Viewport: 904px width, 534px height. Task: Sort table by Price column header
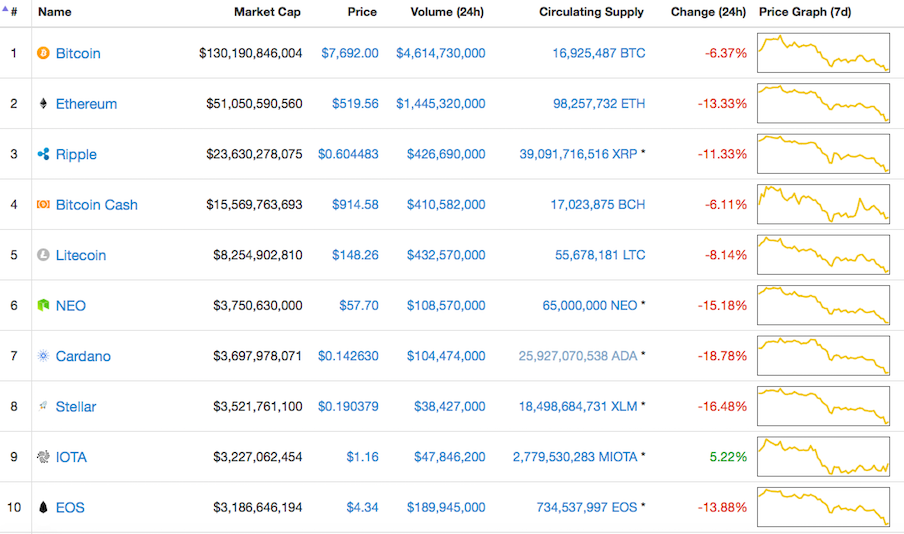coord(362,12)
